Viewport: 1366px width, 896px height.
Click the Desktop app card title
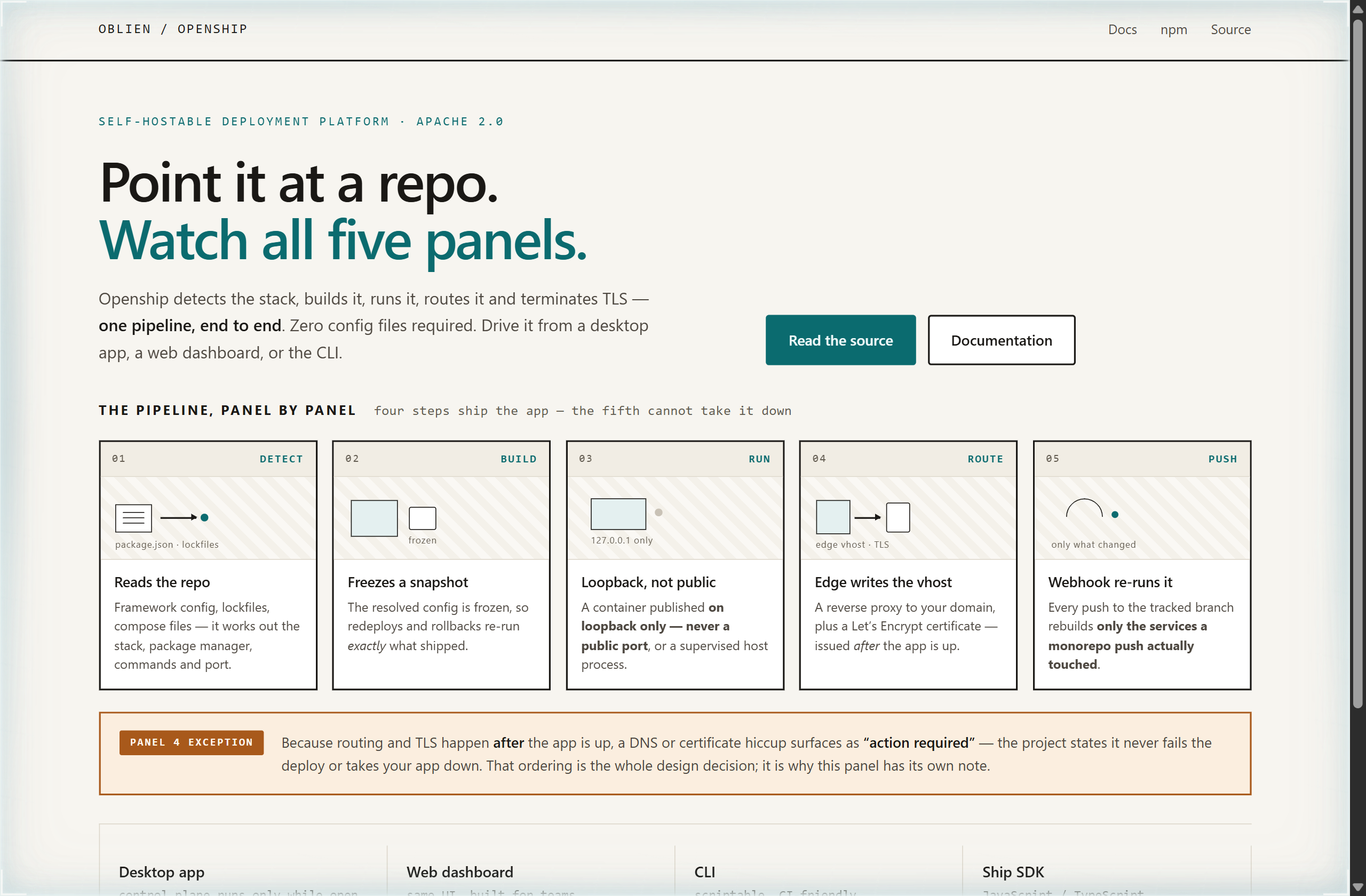(161, 871)
